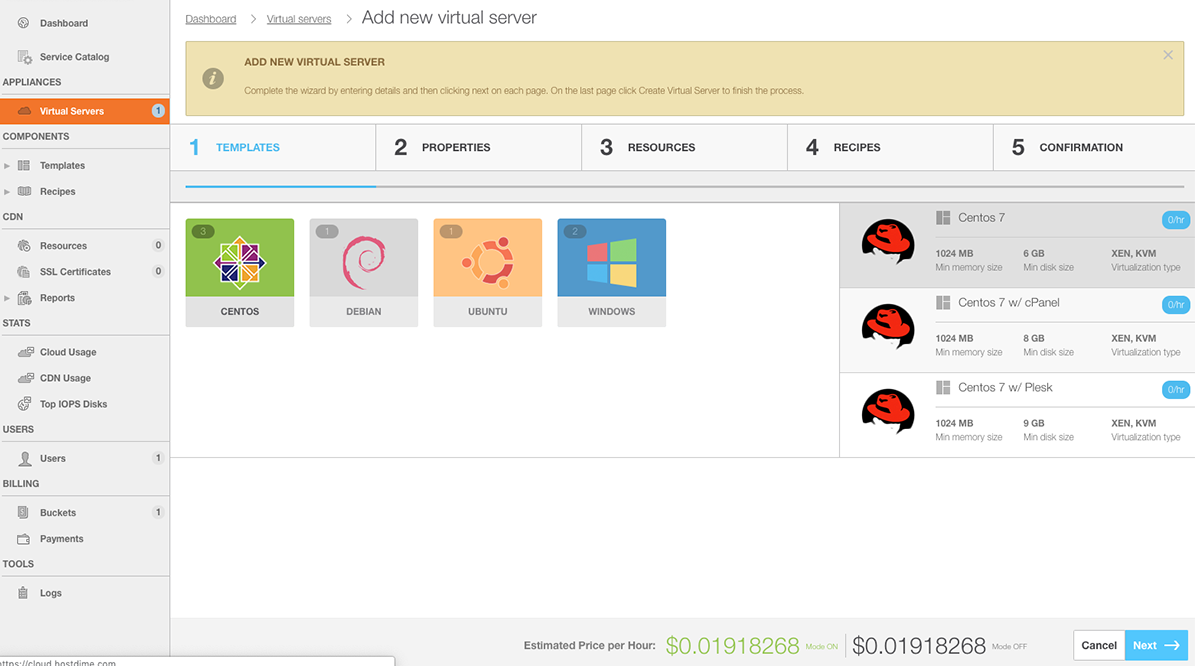Select the Windows template tile
1198x666 pixels.
[611, 273]
